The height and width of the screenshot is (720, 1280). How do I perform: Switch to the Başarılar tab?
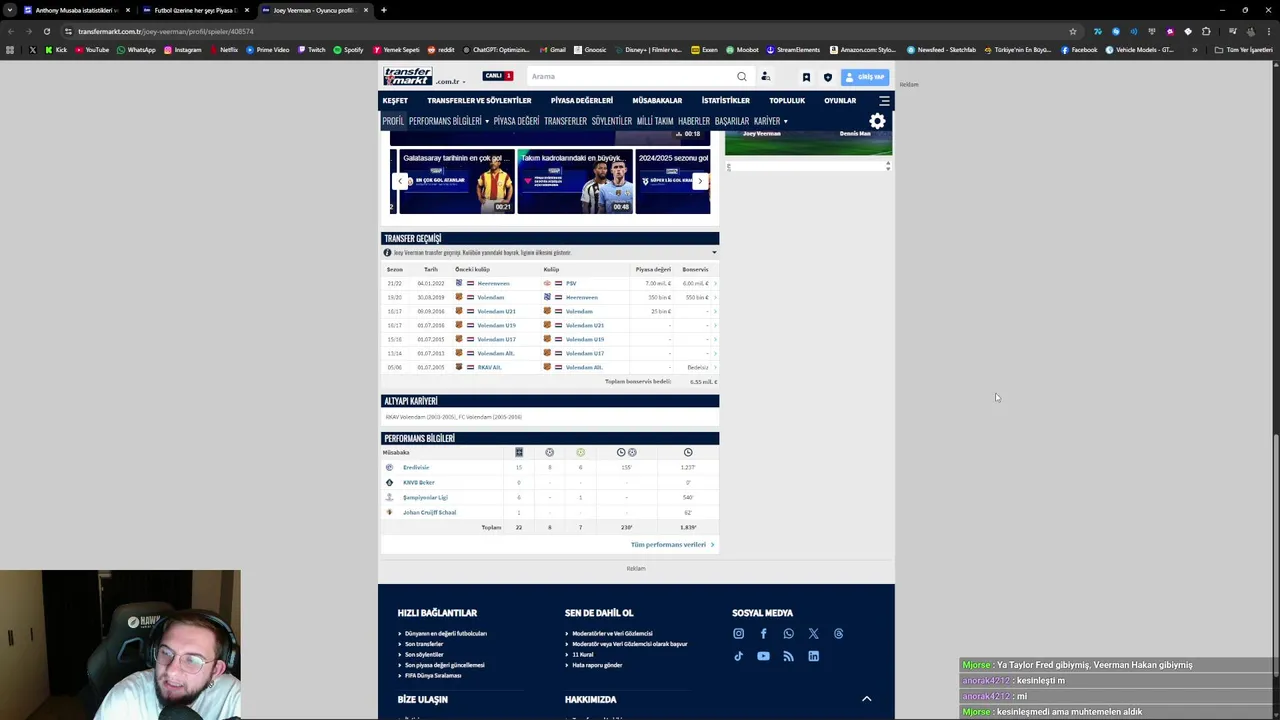(732, 121)
